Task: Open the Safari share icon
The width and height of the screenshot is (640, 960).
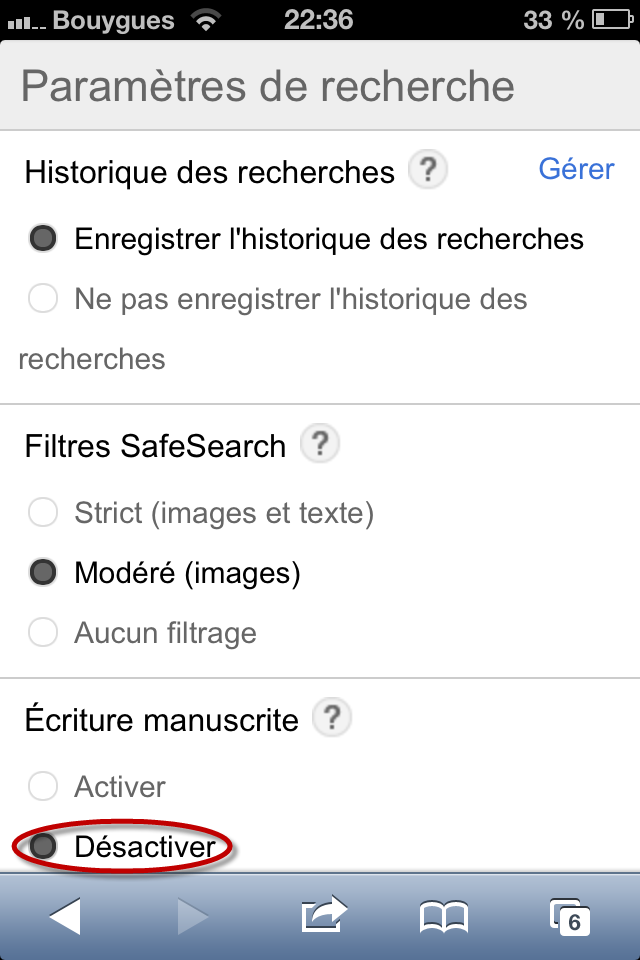Action: pos(325,915)
